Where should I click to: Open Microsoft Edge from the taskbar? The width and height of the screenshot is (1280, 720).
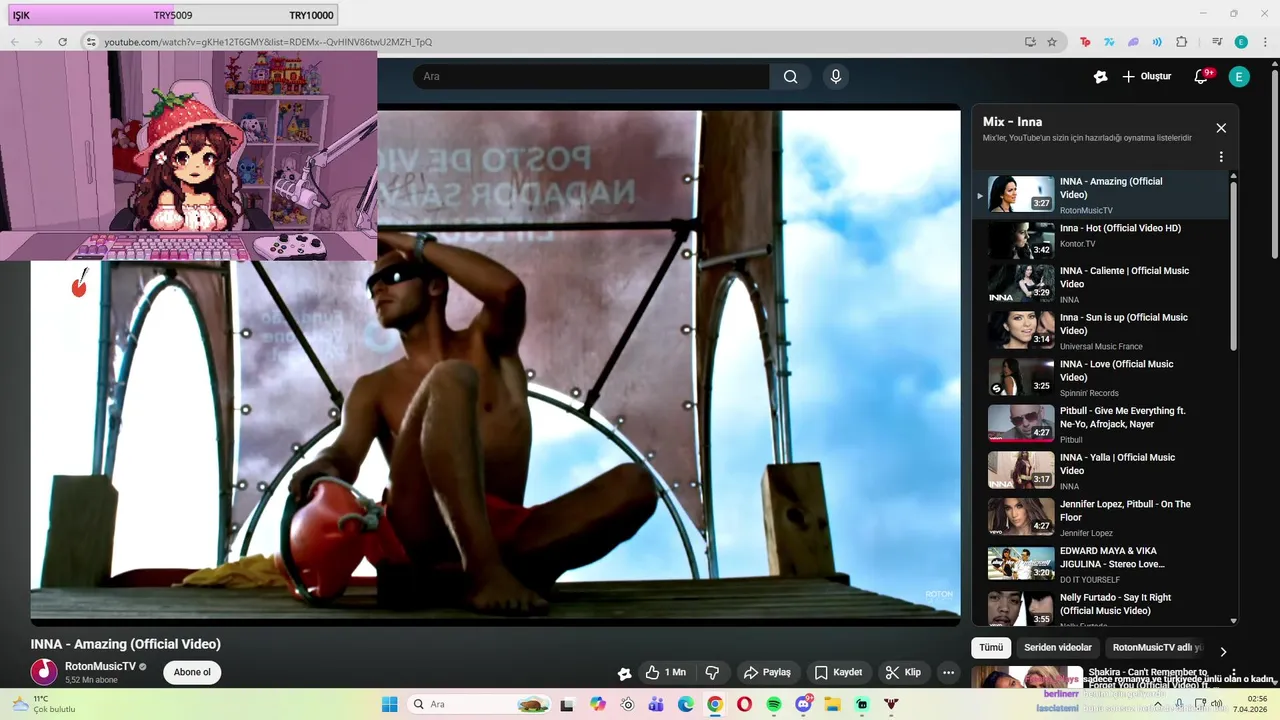coord(686,704)
